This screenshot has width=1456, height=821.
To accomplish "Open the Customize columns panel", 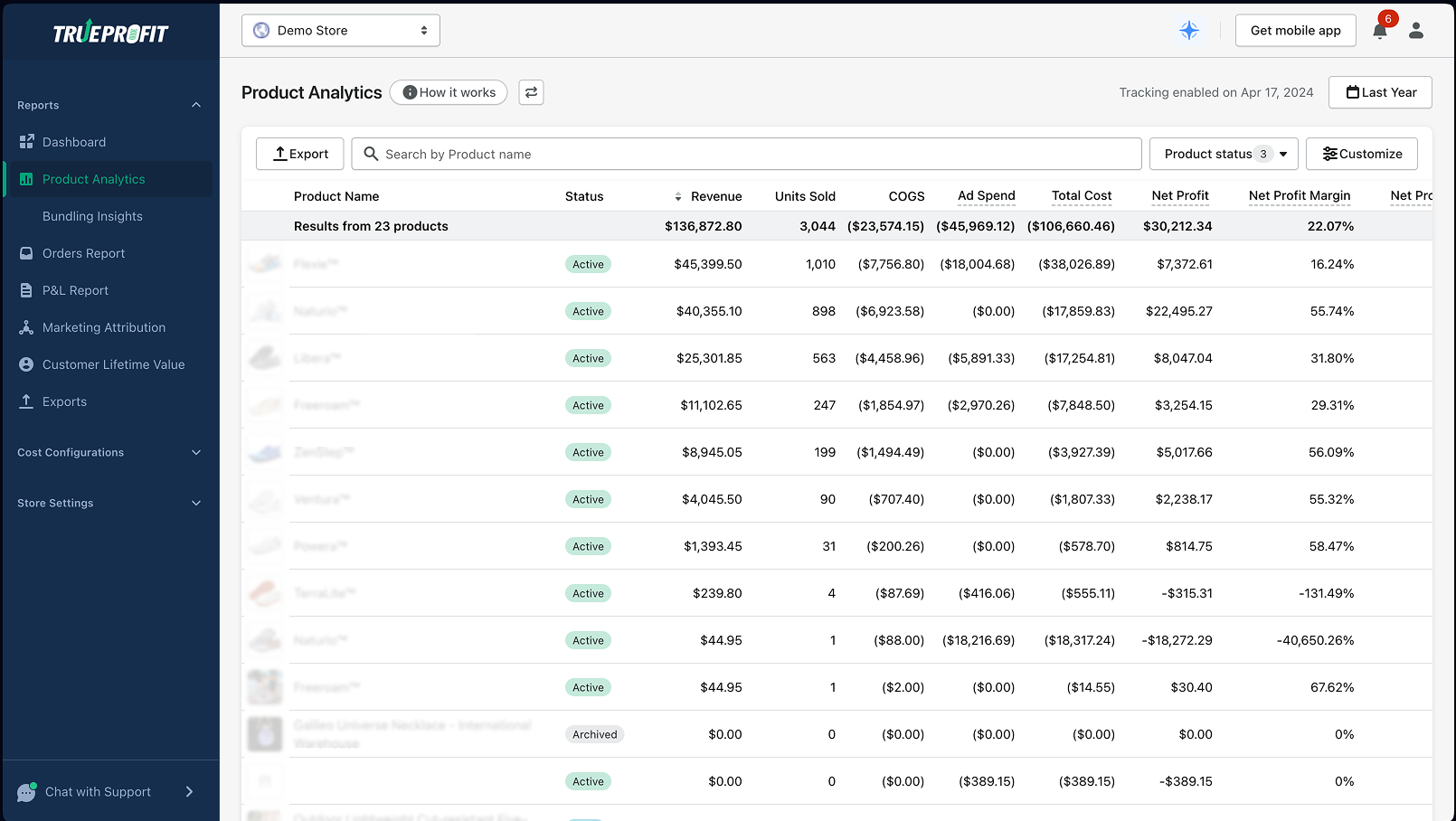I will click(x=1362, y=154).
